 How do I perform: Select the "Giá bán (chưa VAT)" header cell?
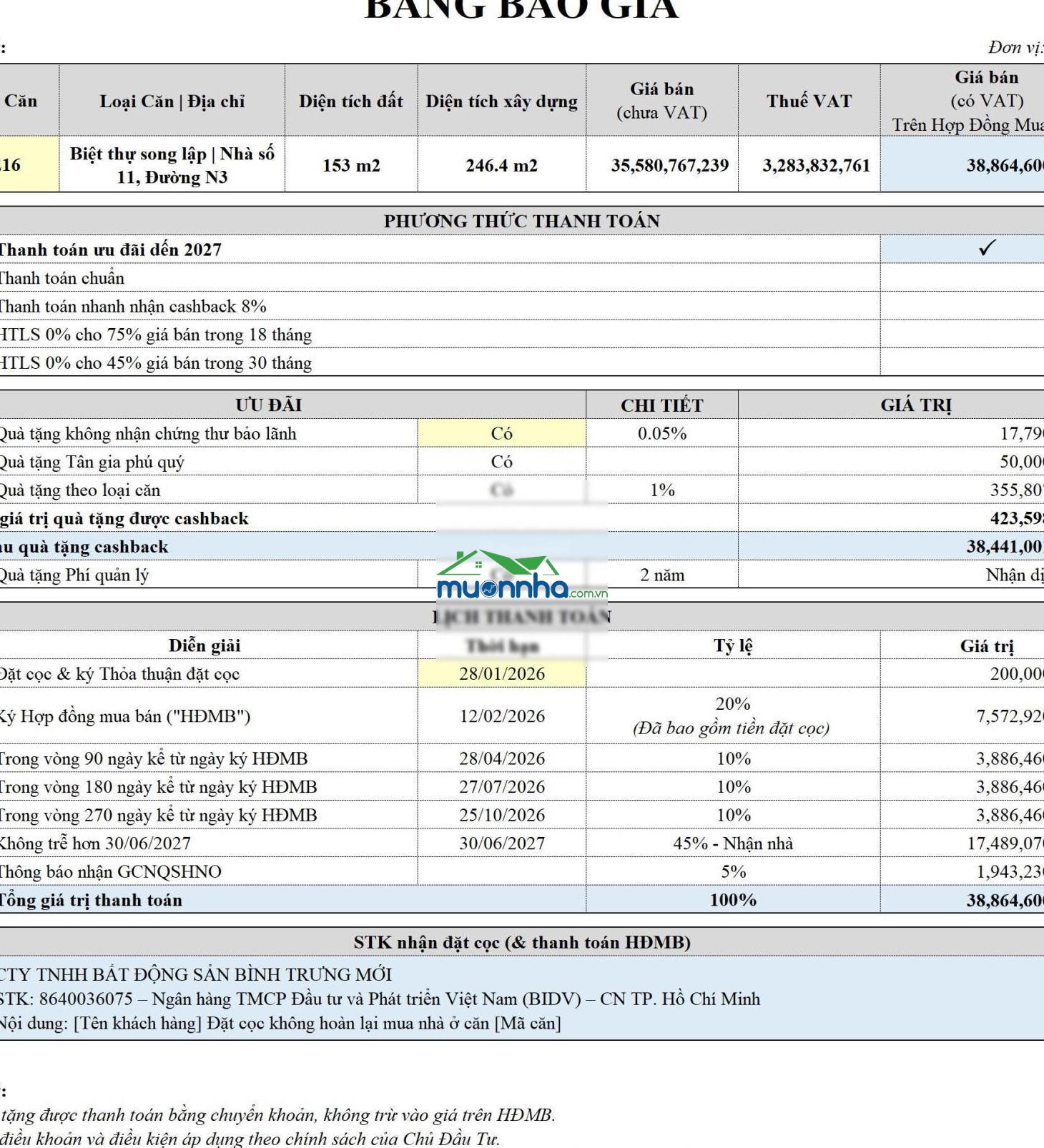tap(662, 101)
